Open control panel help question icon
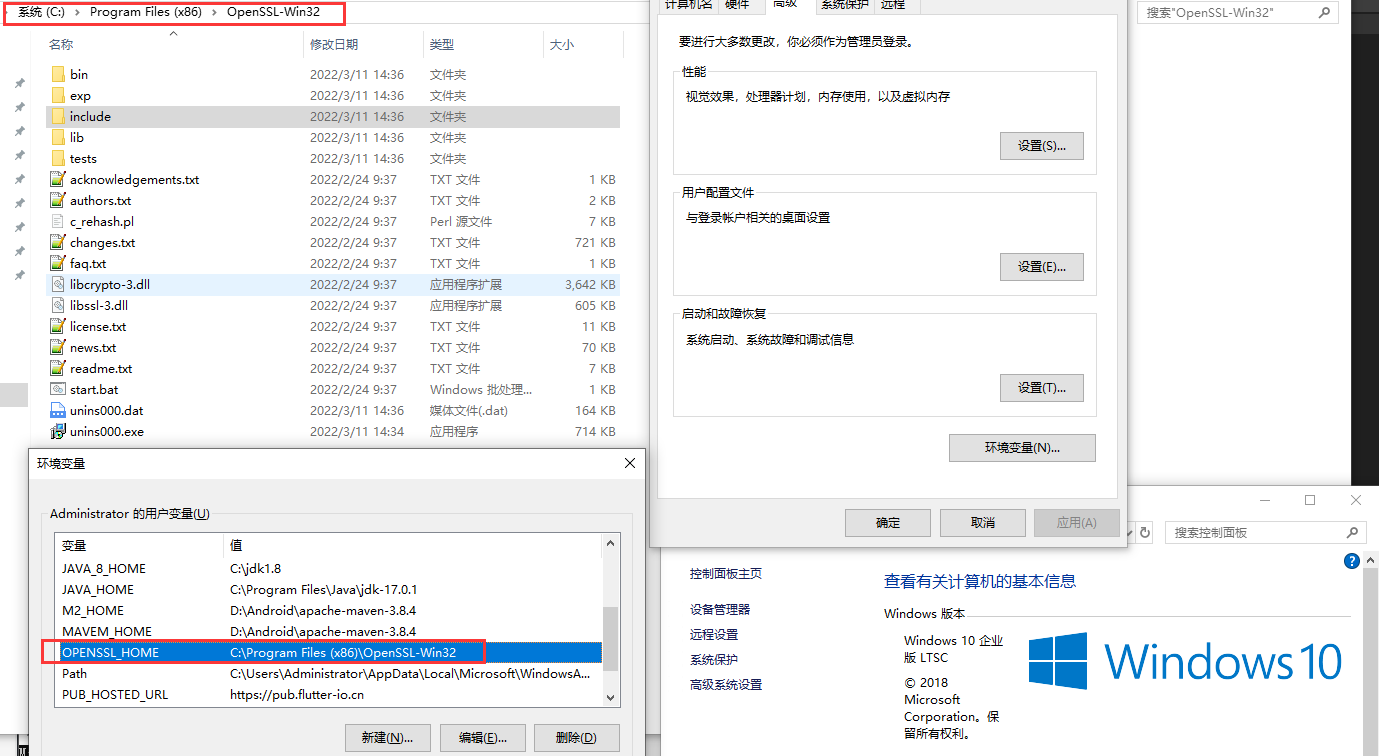Image resolution: width=1379 pixels, height=756 pixels. point(1352,562)
